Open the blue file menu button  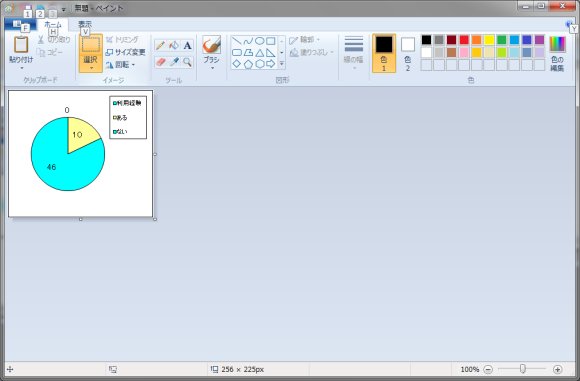tap(20, 24)
